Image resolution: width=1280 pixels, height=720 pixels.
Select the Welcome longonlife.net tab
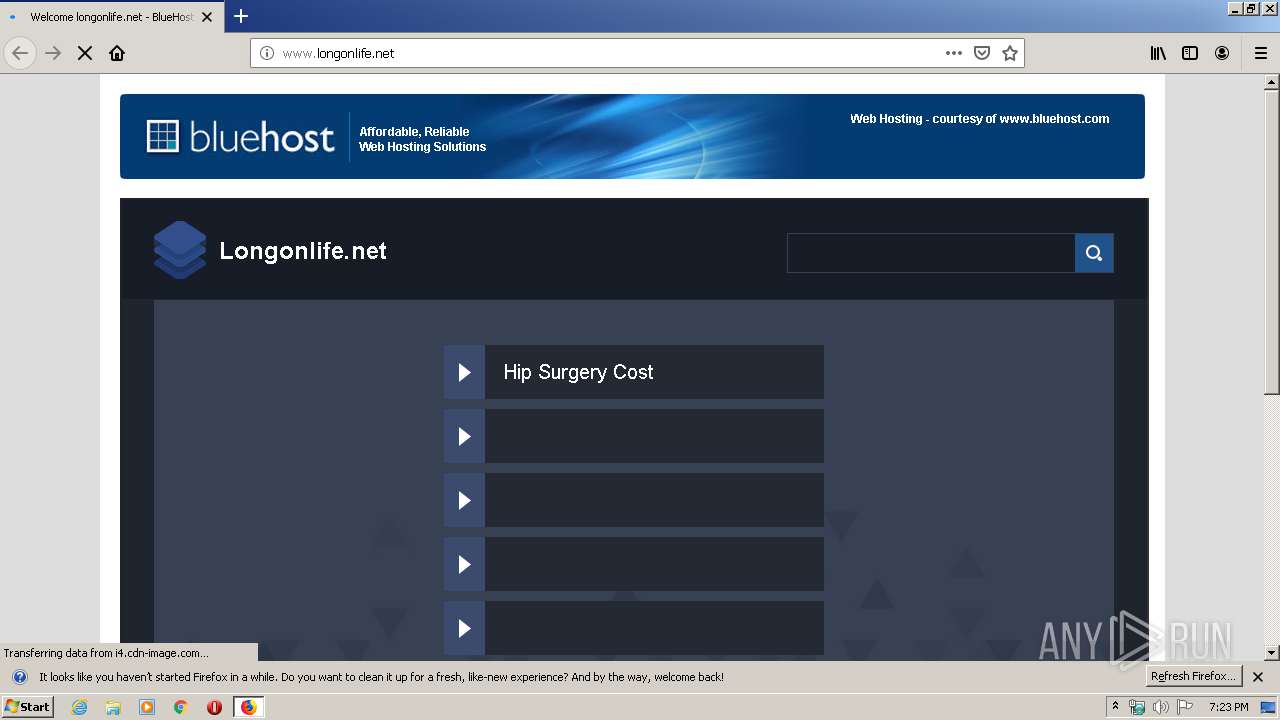click(110, 17)
